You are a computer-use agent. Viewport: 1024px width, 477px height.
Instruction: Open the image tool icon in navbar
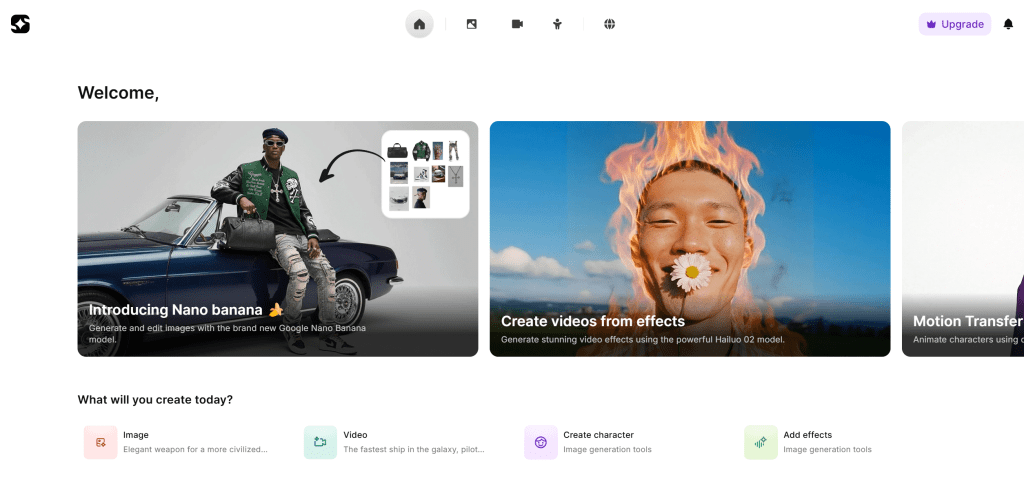click(471, 24)
